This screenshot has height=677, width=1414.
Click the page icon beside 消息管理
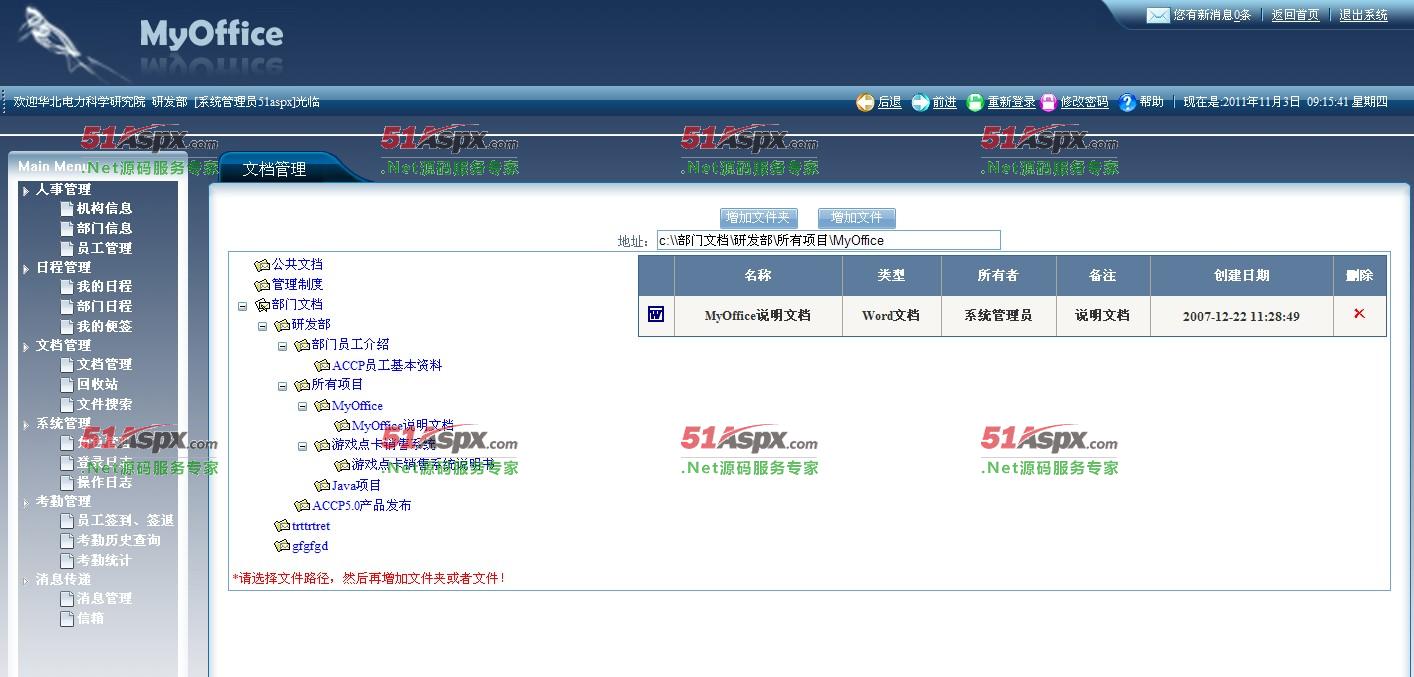pos(67,598)
